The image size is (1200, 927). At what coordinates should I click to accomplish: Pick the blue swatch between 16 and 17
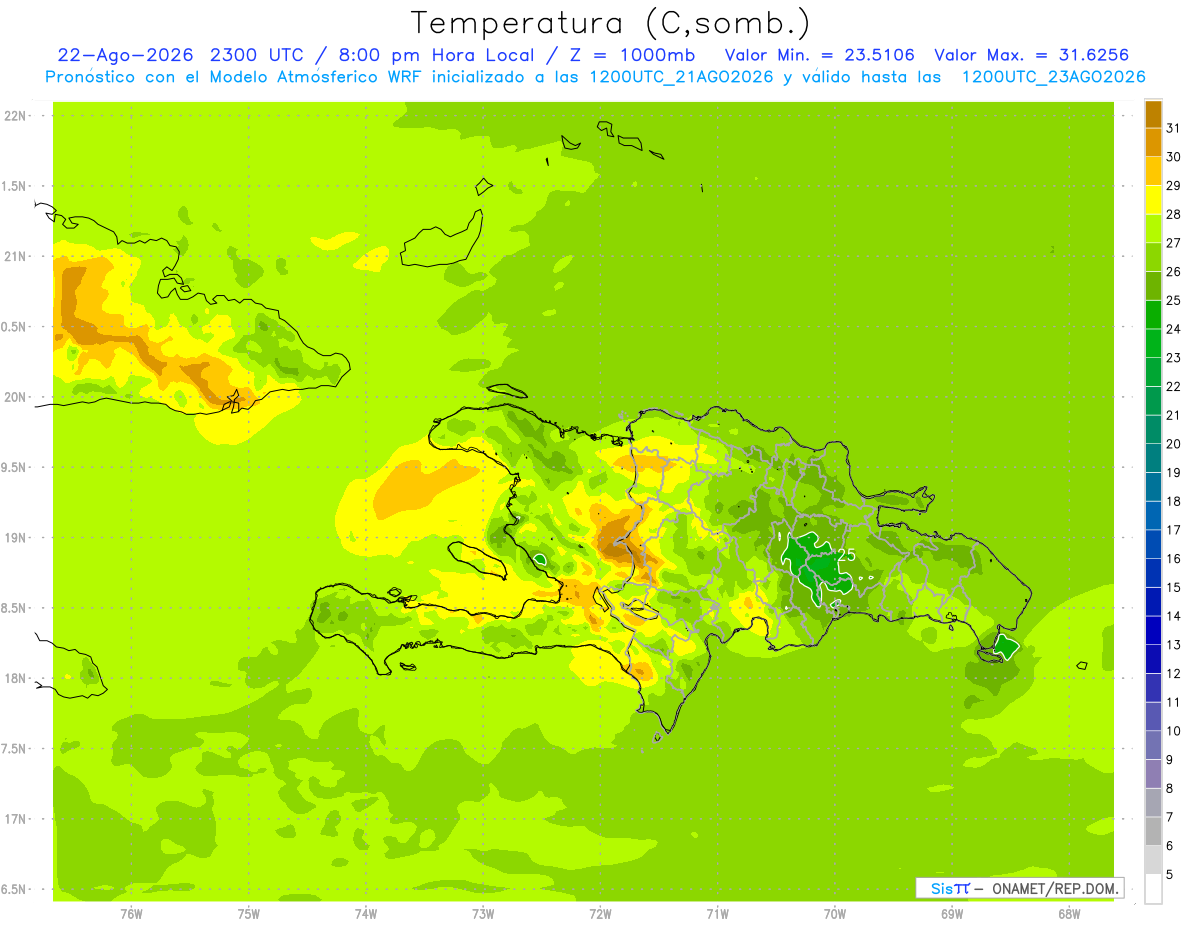point(1153,545)
